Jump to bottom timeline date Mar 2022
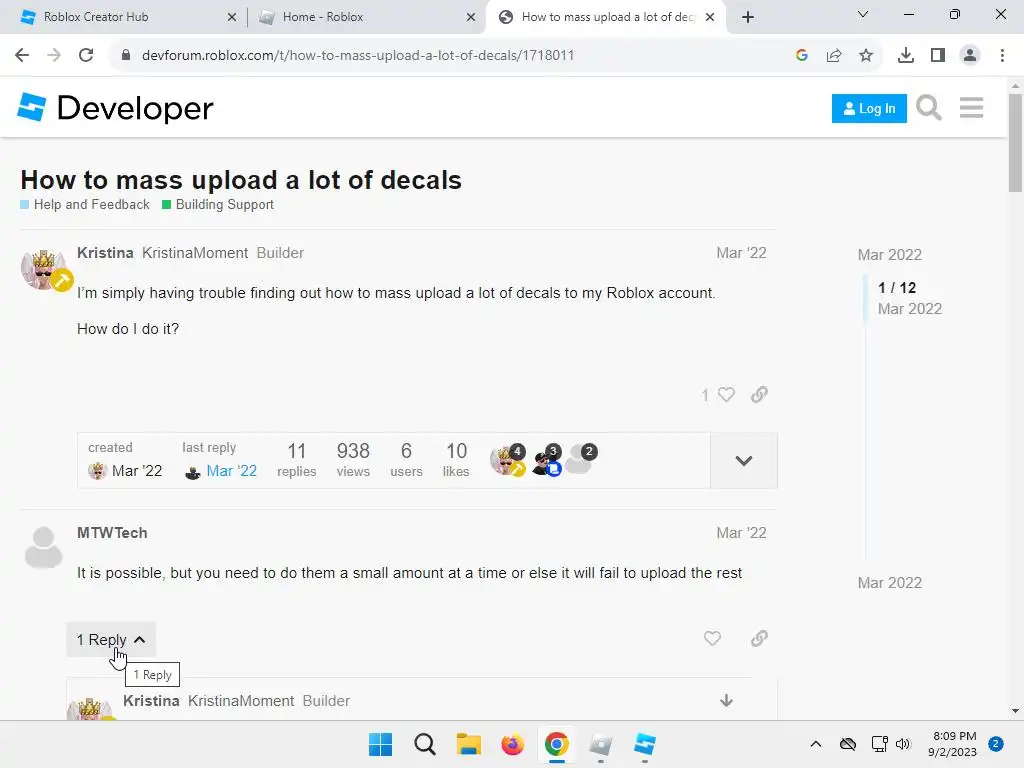Image resolution: width=1024 pixels, height=768 pixels. click(x=889, y=583)
